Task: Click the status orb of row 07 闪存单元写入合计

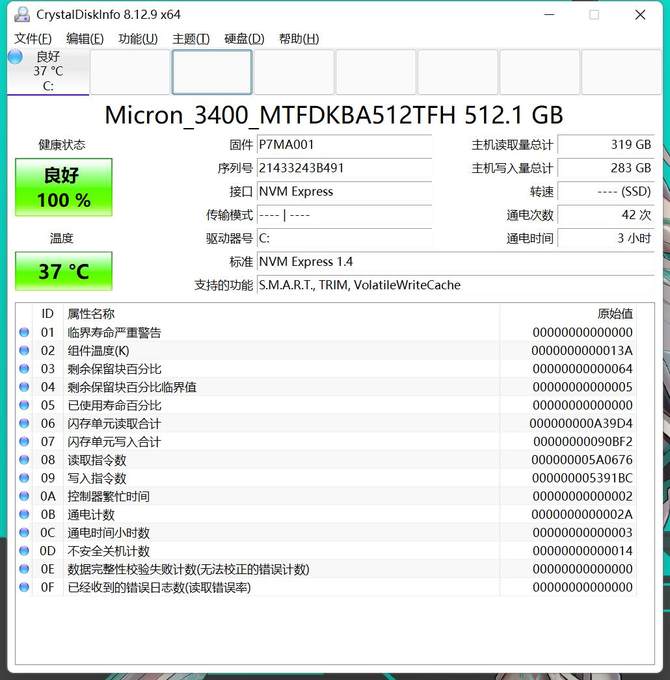Action: pos(24,441)
